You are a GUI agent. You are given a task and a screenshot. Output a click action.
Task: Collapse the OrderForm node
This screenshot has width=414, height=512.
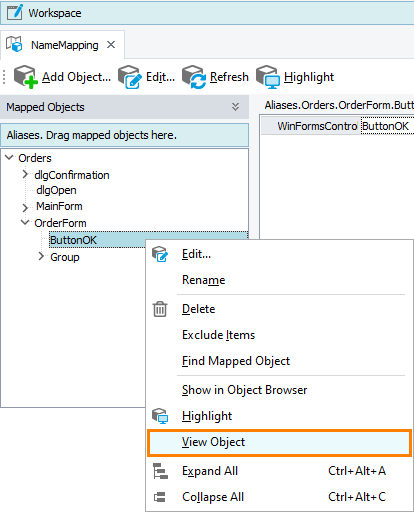click(25, 222)
